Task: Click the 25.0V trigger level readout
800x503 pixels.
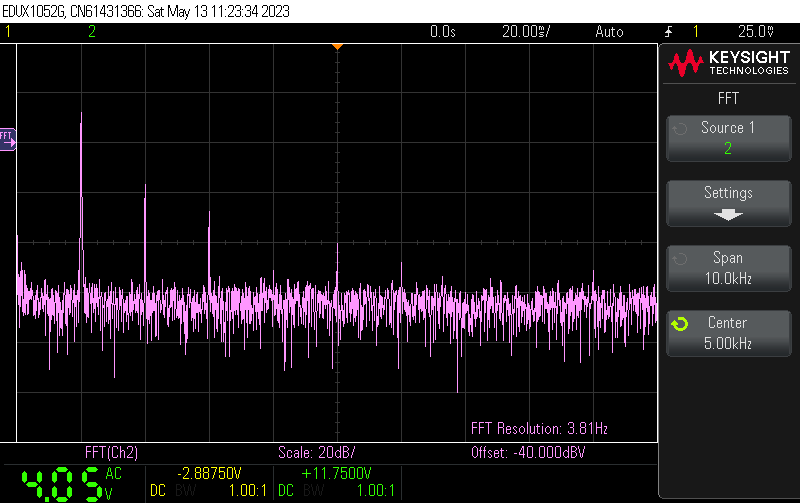Action: point(756,32)
